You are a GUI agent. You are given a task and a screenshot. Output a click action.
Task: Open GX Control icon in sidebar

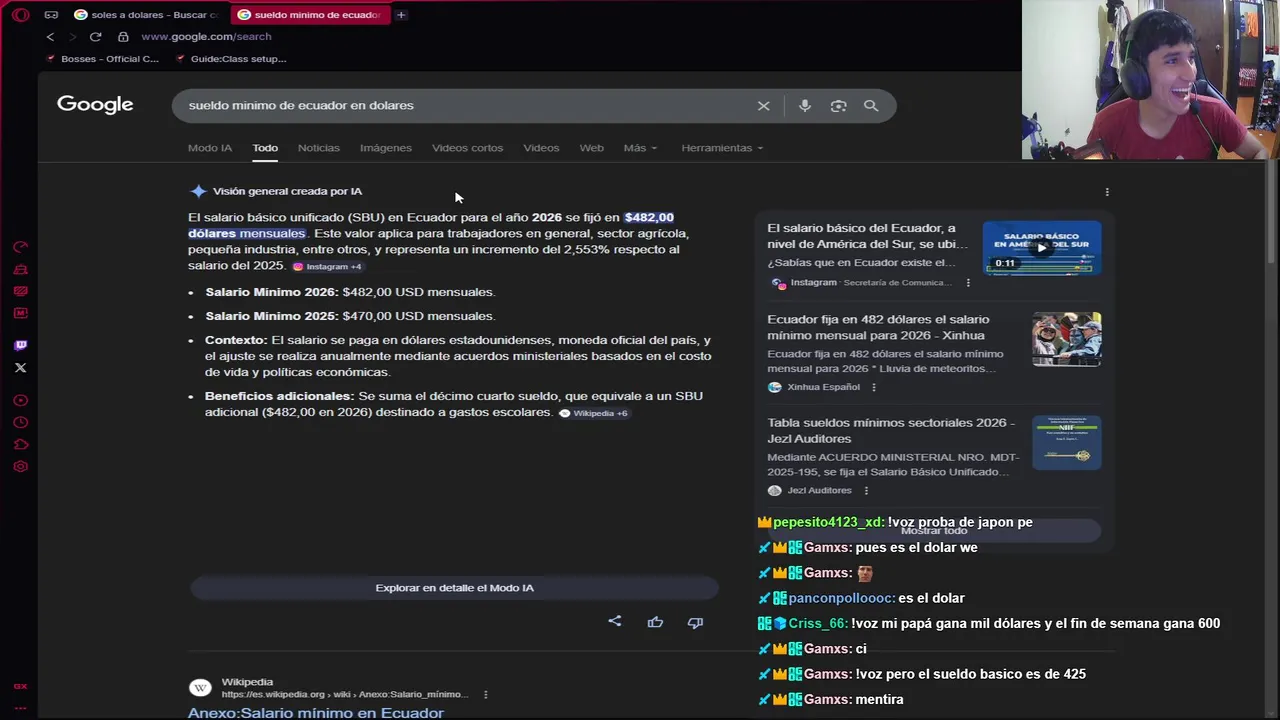click(x=20, y=247)
